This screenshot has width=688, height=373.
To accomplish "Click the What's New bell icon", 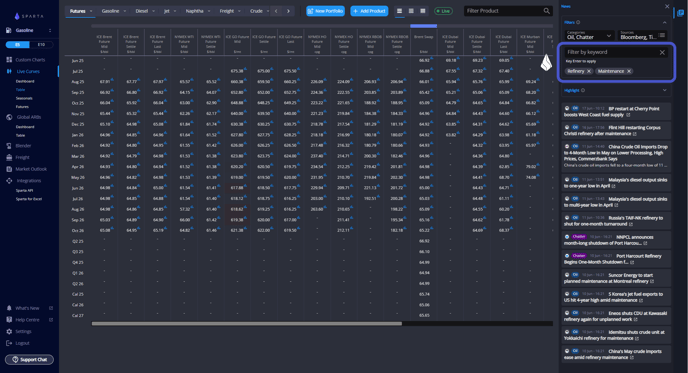I will click(9, 308).
